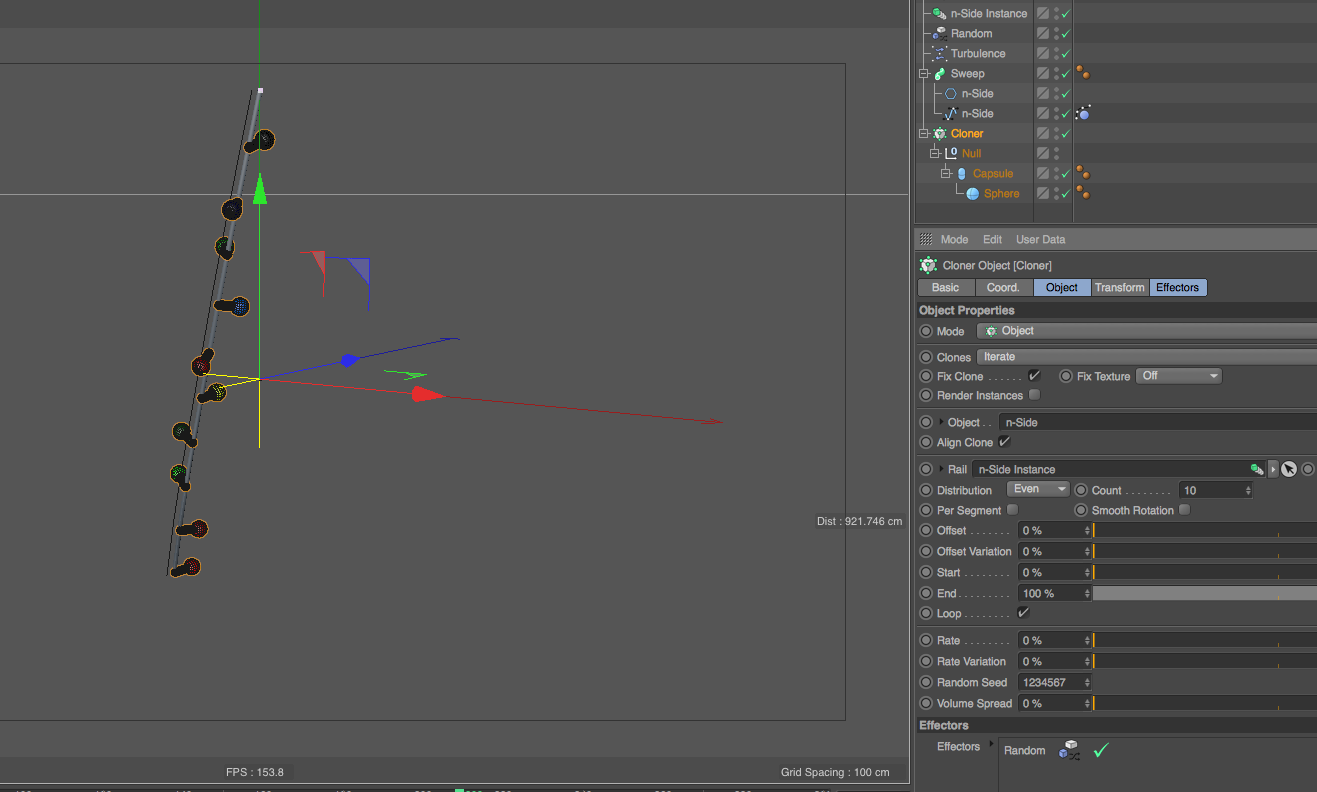Click the Random effector icon
1317x792 pixels.
click(x=938, y=33)
